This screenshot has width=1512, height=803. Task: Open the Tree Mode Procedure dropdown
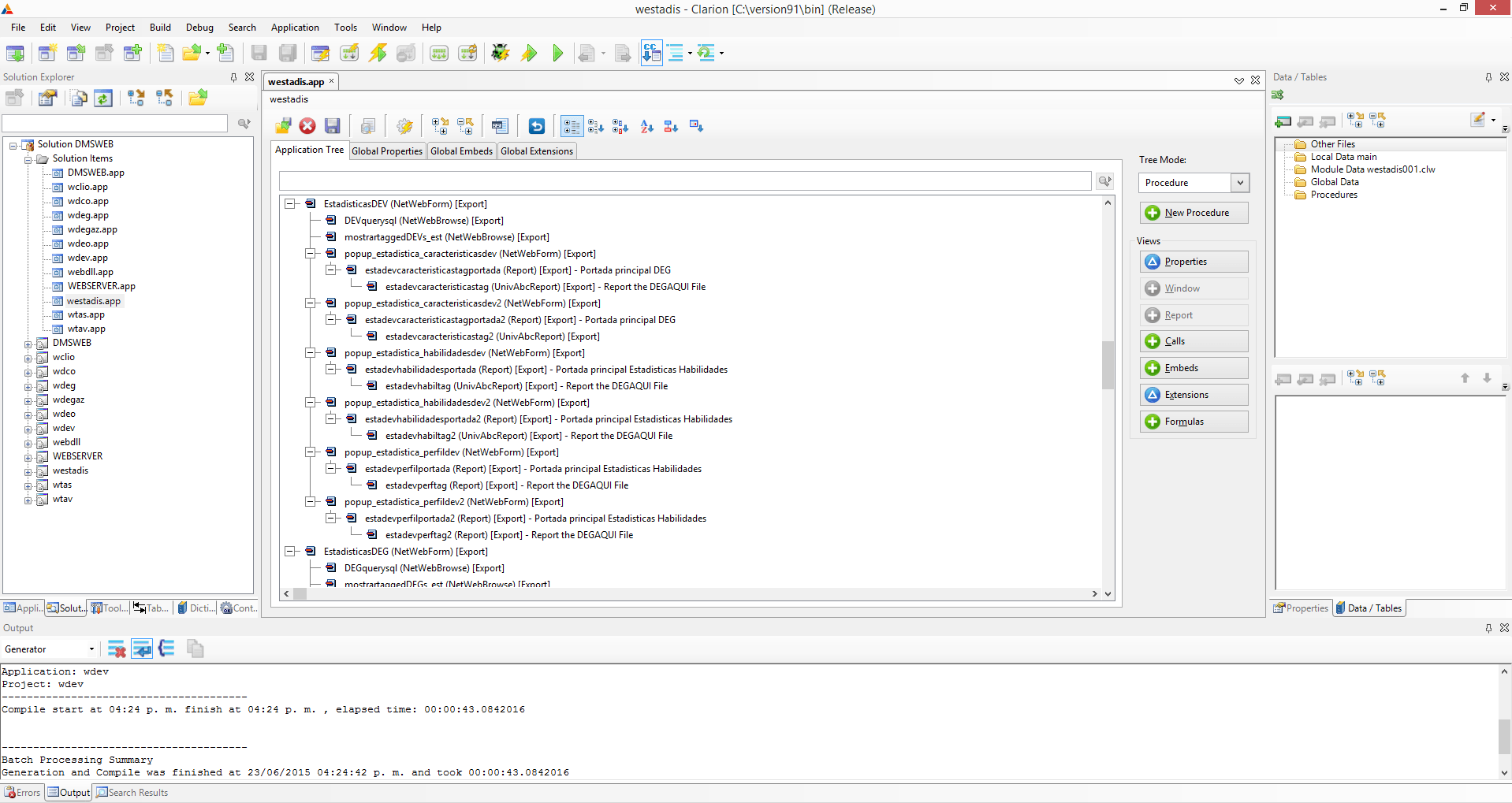point(1240,183)
